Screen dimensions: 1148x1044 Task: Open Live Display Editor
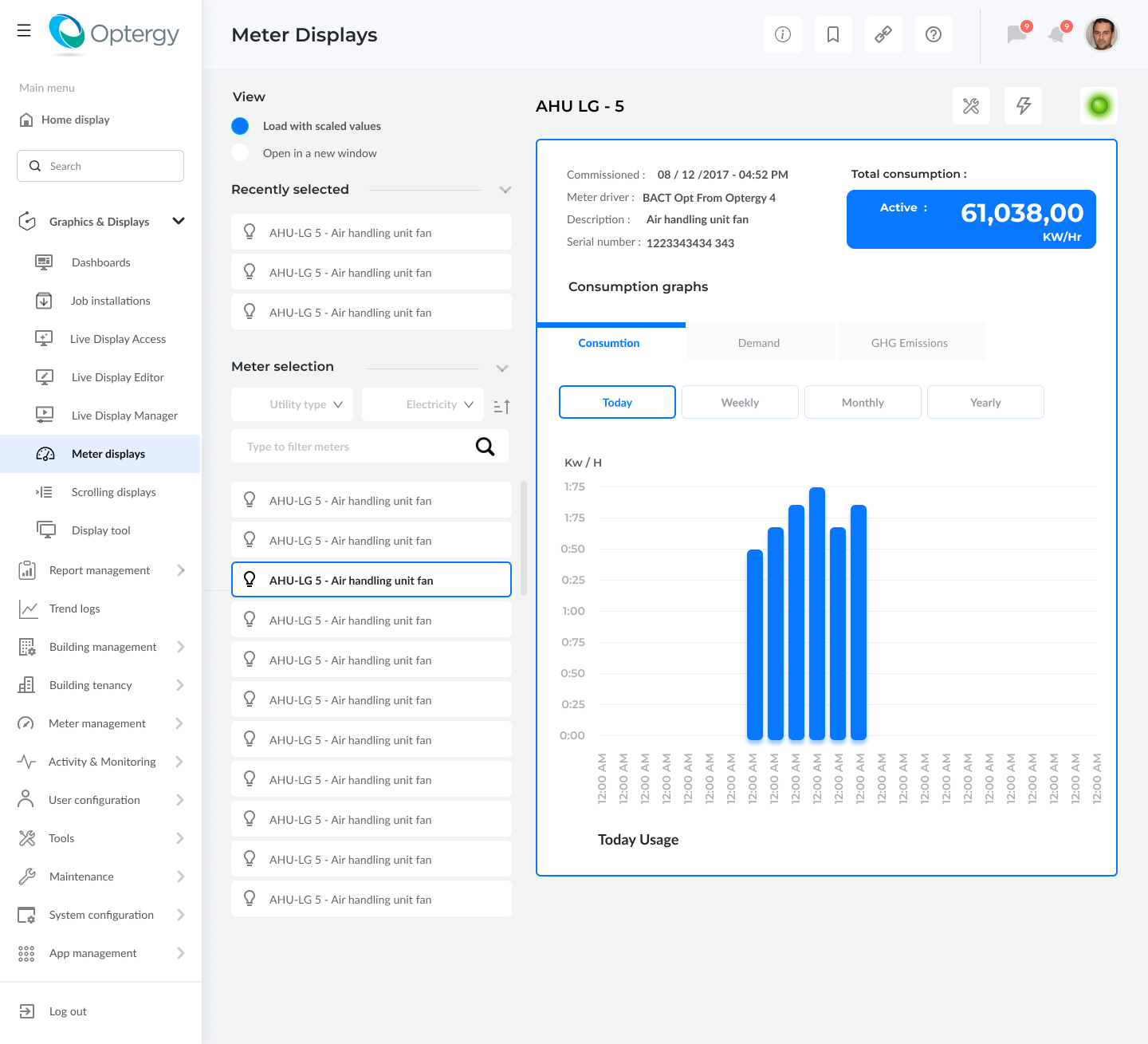coord(117,377)
